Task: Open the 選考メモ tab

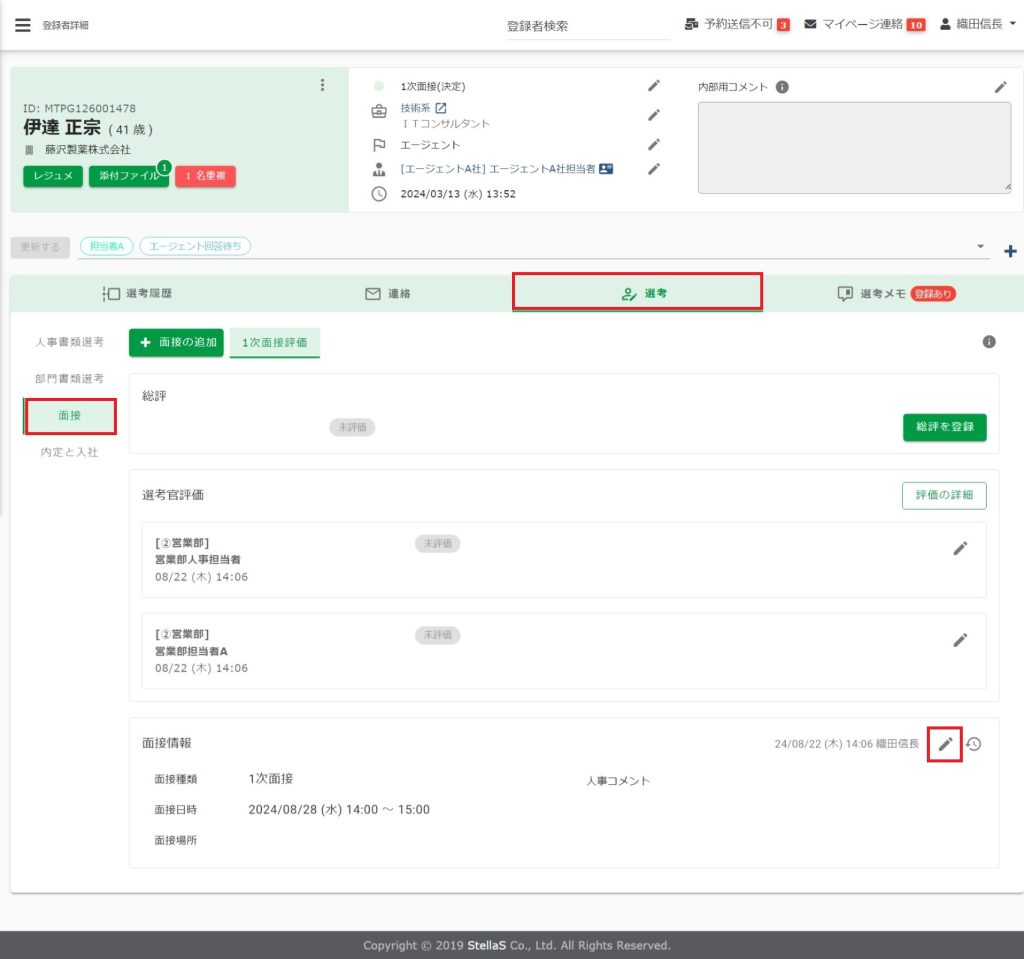Action: pyautogui.click(x=895, y=294)
